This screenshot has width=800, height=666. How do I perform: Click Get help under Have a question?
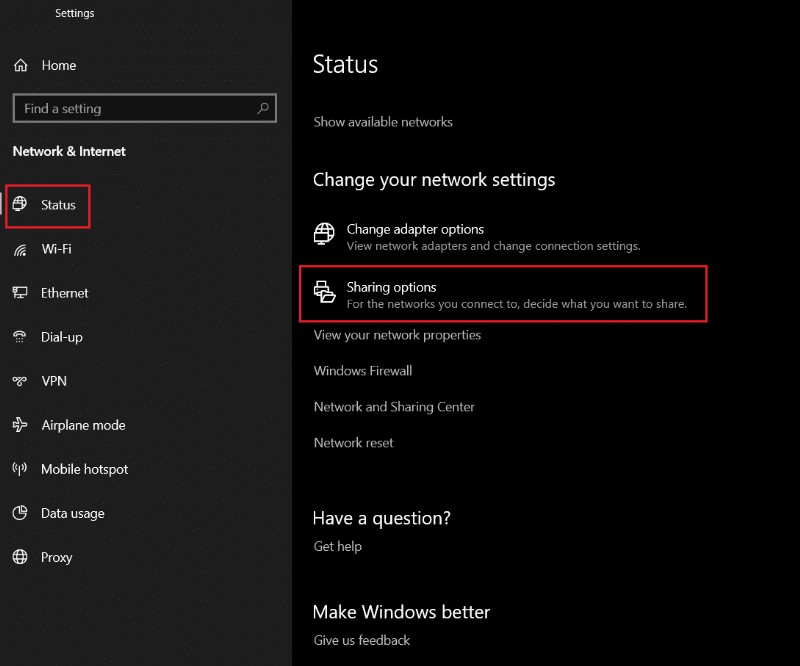(337, 546)
